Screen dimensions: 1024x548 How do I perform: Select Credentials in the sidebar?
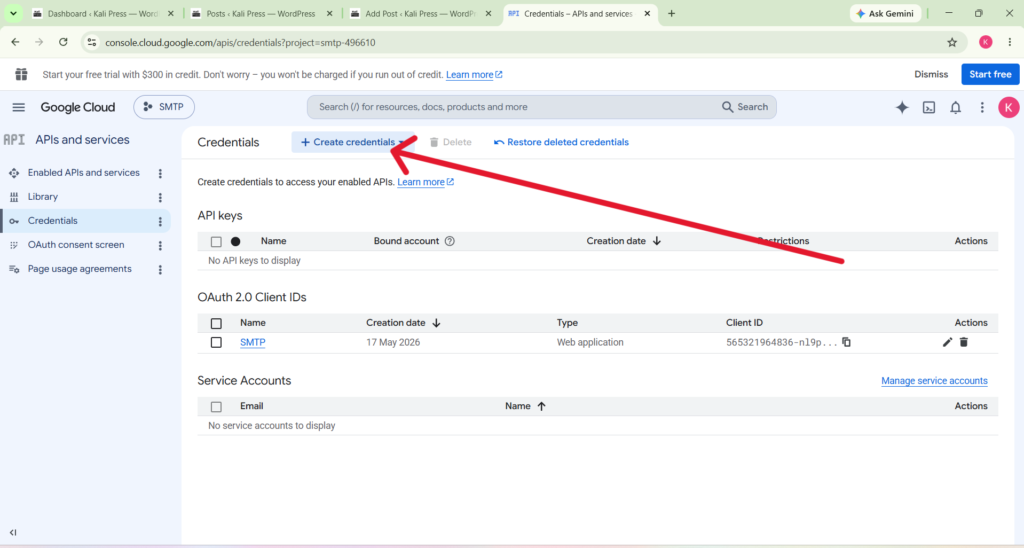[52, 221]
